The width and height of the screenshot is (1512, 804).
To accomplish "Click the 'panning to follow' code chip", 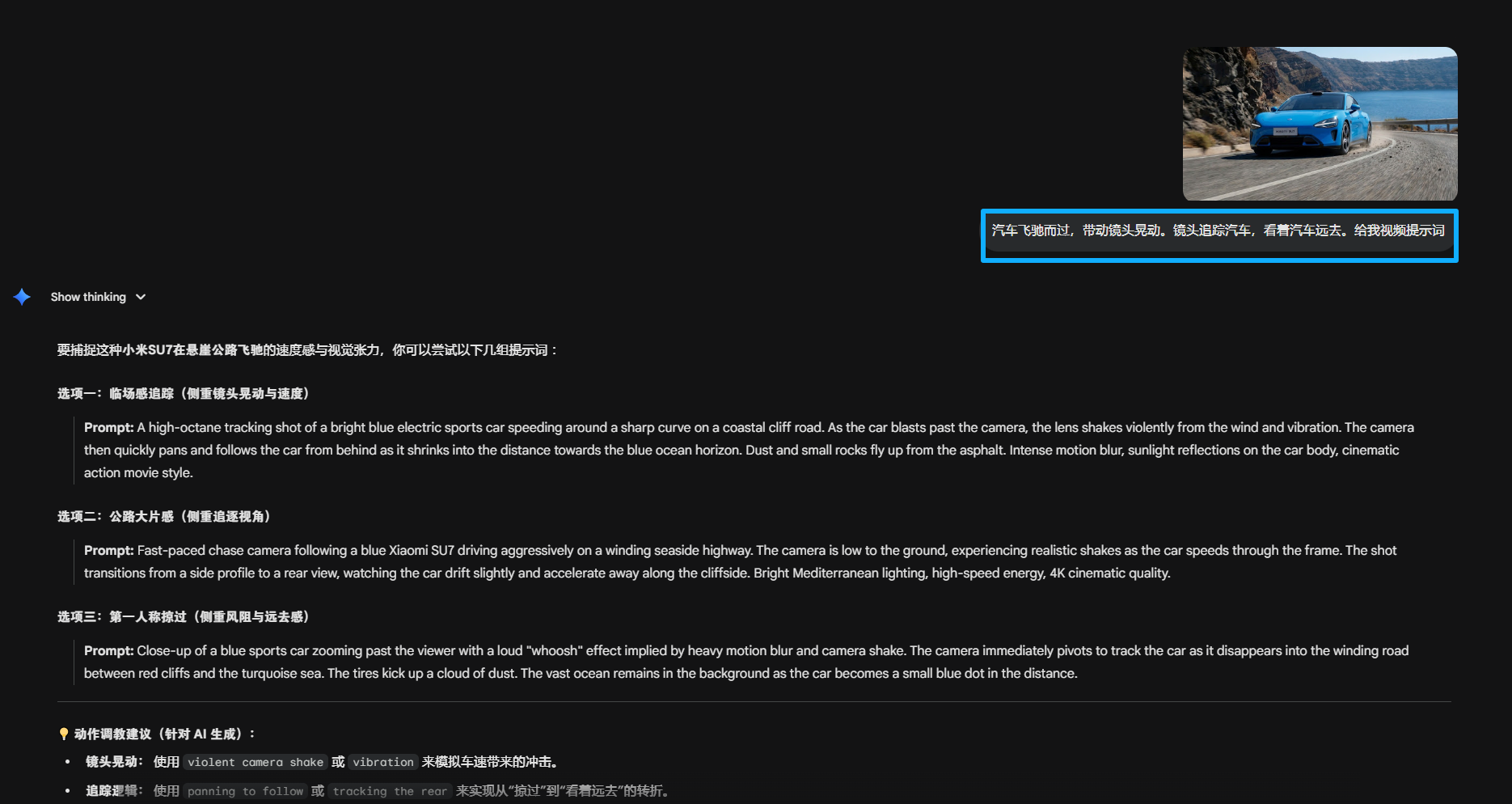I will (246, 791).
